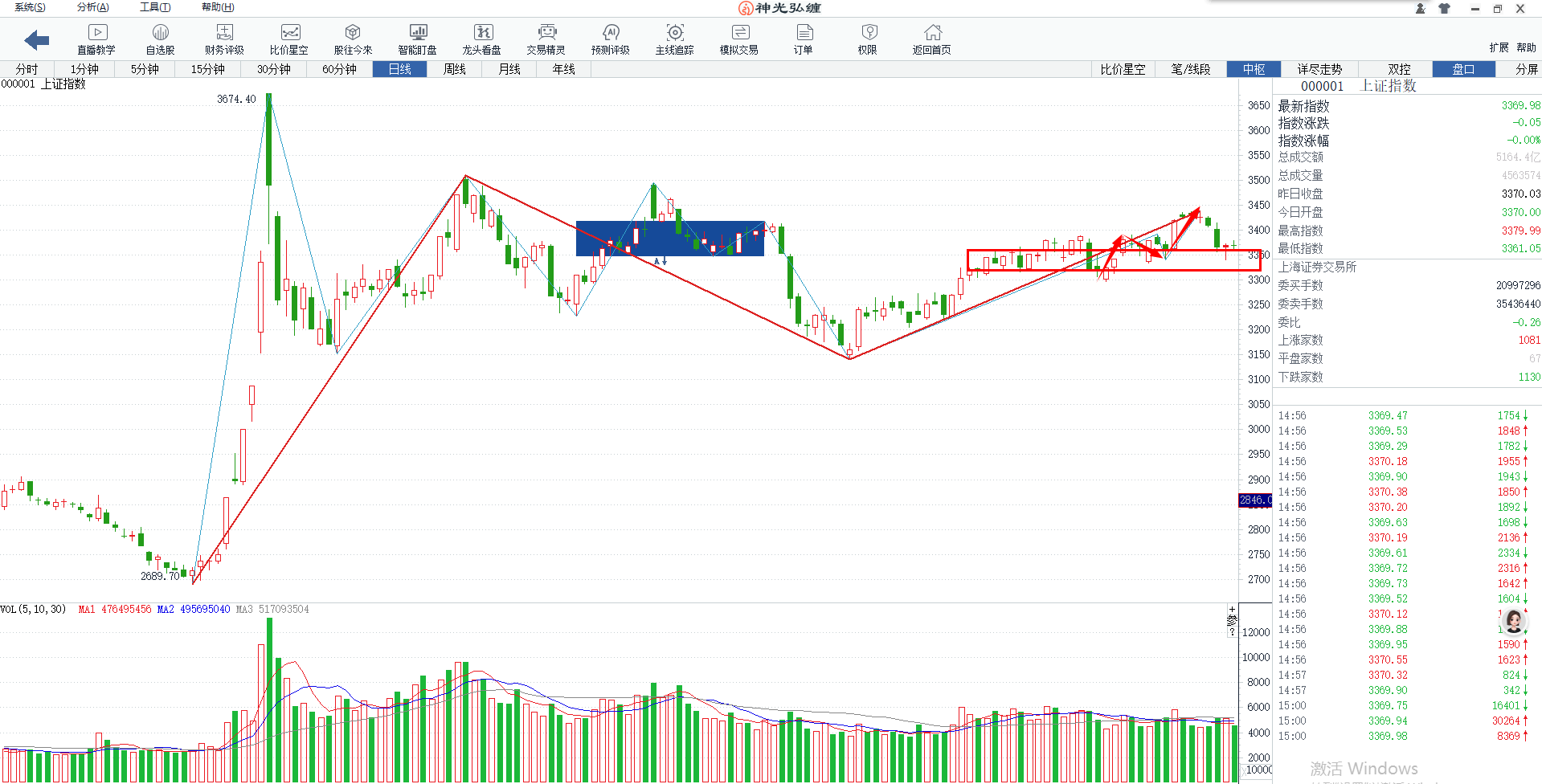The image size is (1542, 784).
Task: Open the 自选股 watchlist
Action: (x=160, y=39)
